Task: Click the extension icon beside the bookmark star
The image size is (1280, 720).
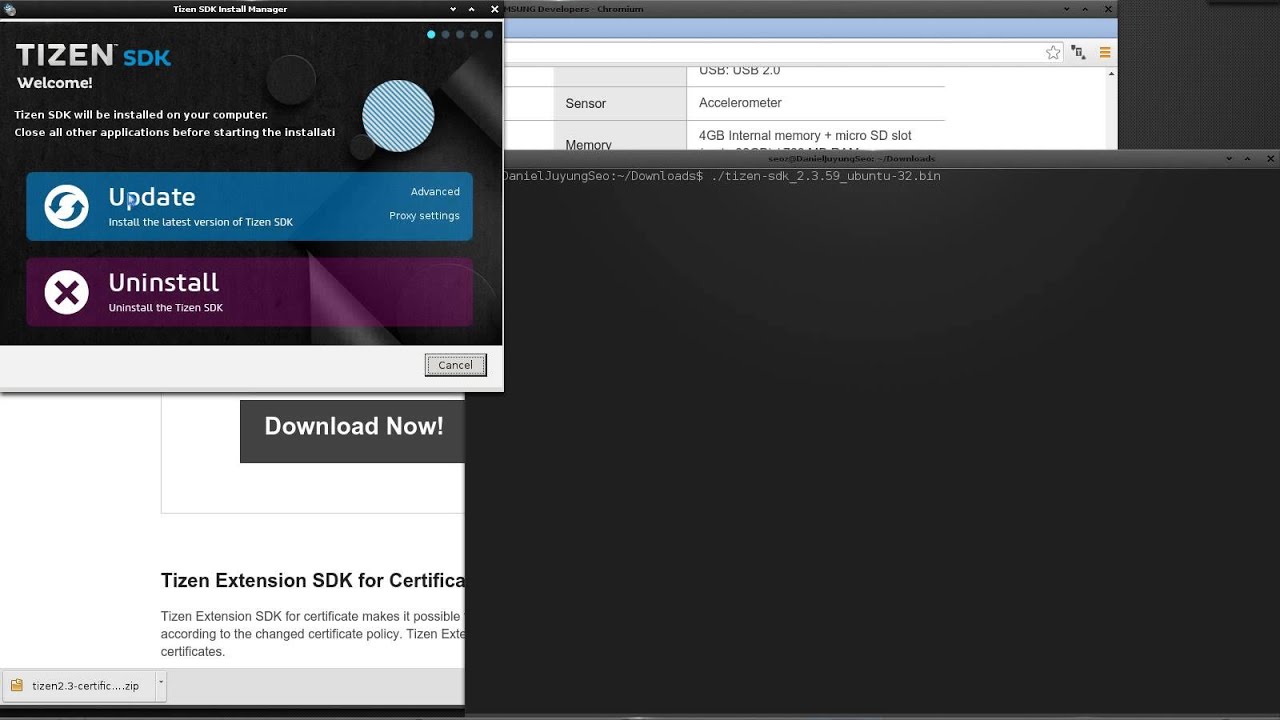Action: tap(1078, 53)
